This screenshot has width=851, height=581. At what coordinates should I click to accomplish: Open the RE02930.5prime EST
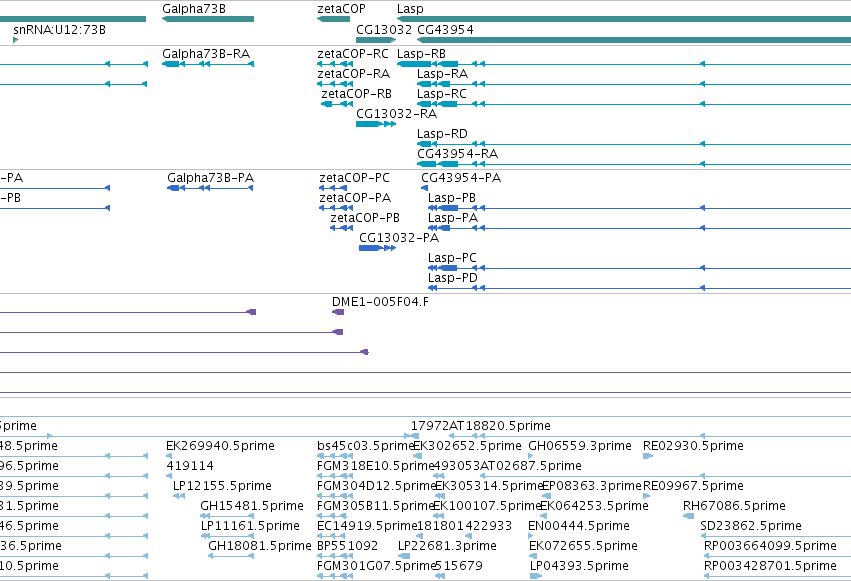point(647,456)
